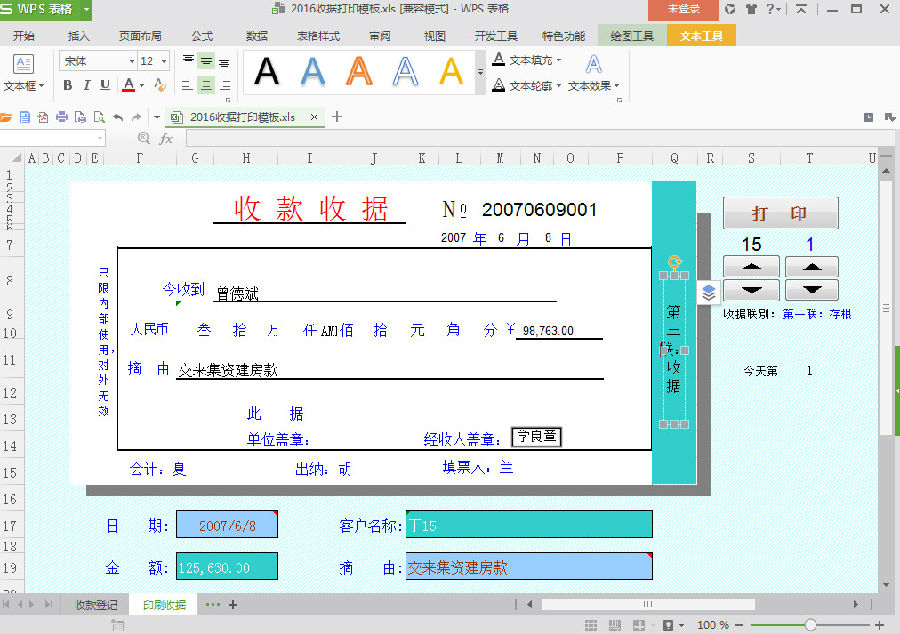Apply red font color A
The width and height of the screenshot is (900, 634).
(x=129, y=85)
